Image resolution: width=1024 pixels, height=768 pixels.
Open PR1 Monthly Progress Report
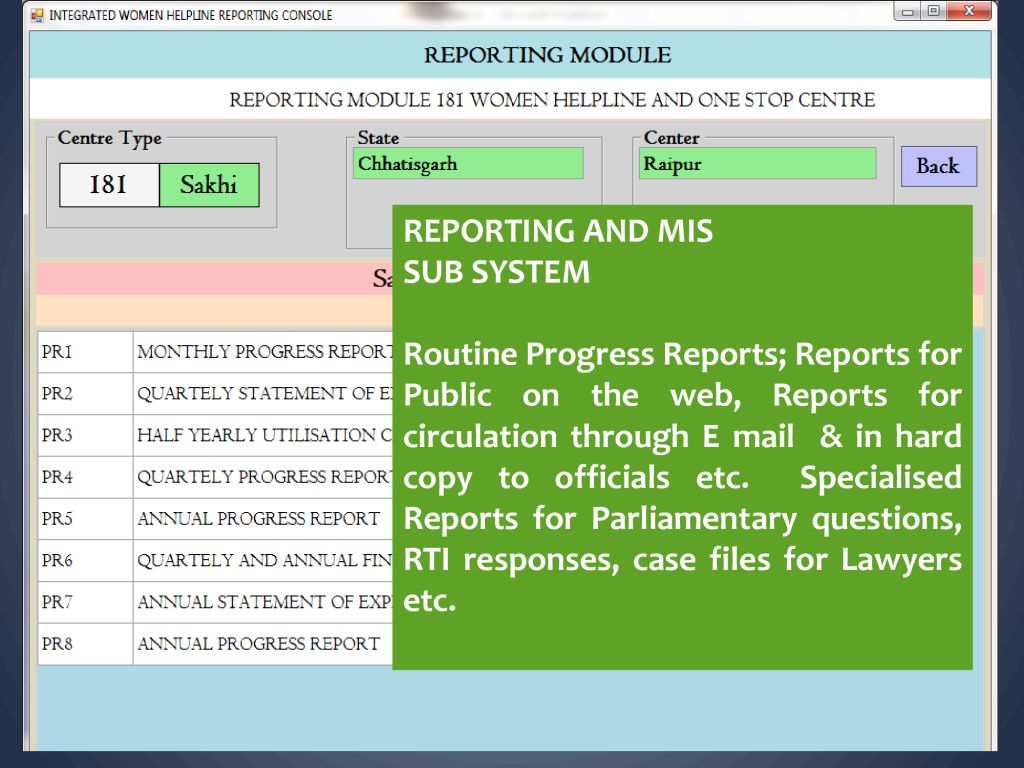(264, 352)
